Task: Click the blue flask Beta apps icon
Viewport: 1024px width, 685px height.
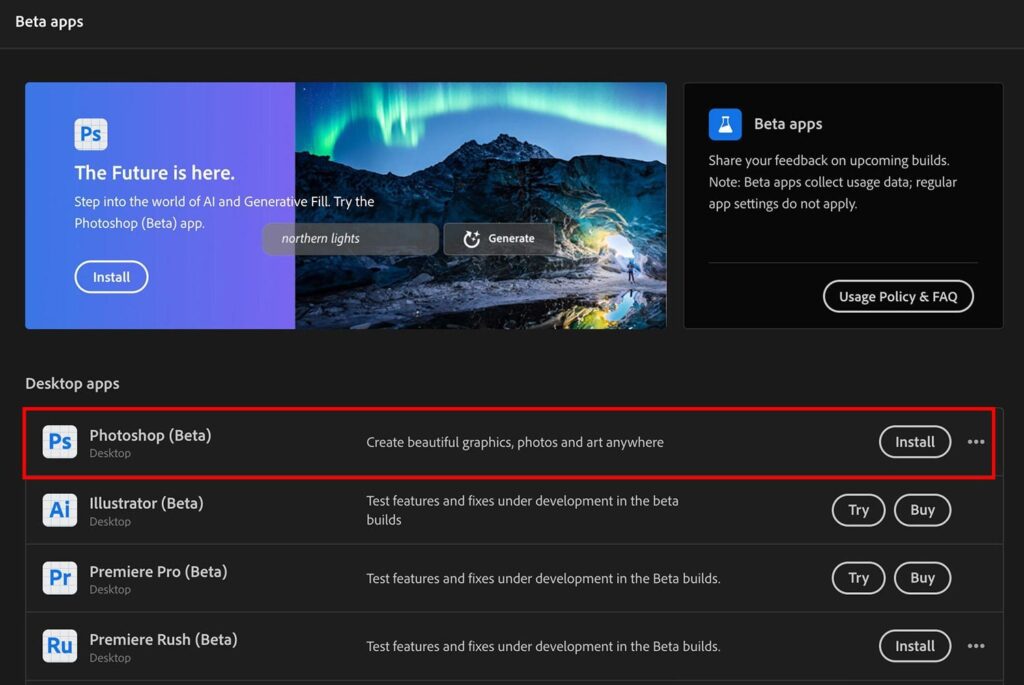Action: tap(725, 124)
